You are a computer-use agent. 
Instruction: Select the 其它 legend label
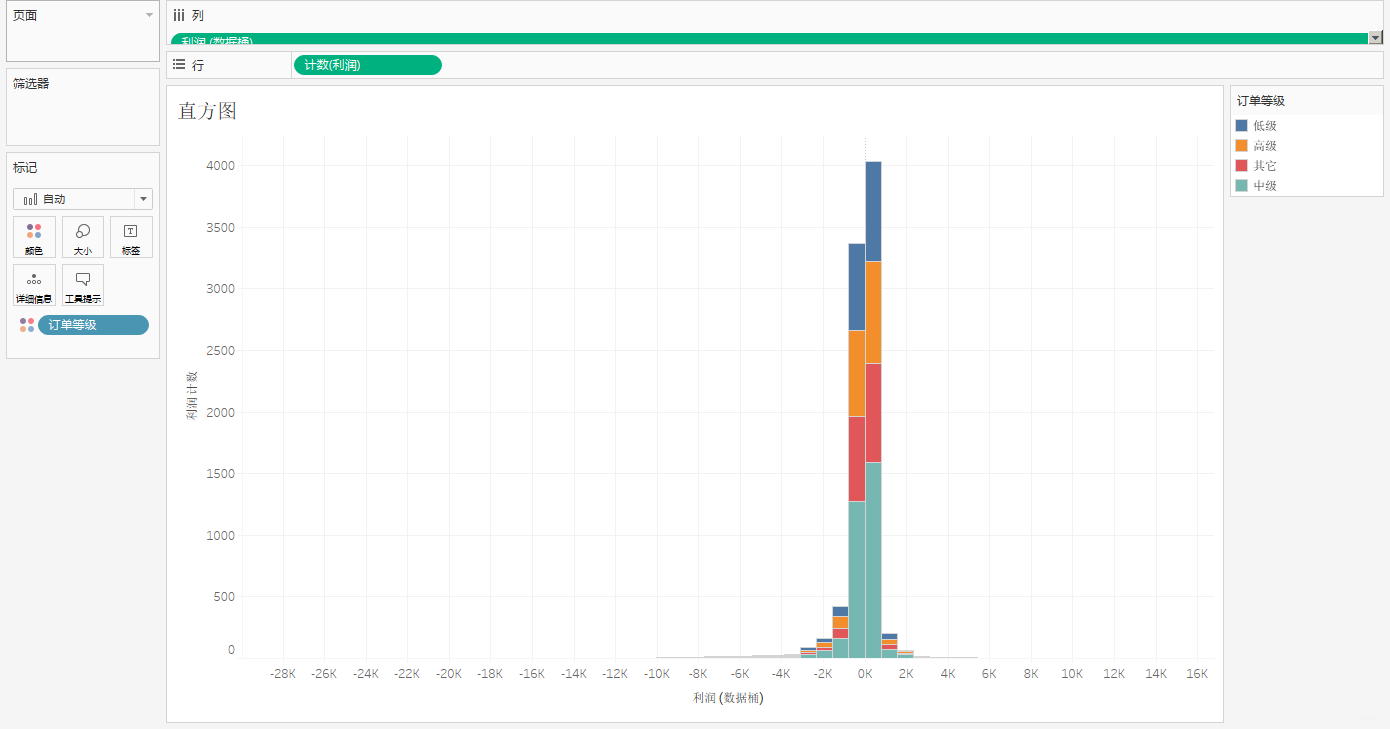coord(1265,166)
